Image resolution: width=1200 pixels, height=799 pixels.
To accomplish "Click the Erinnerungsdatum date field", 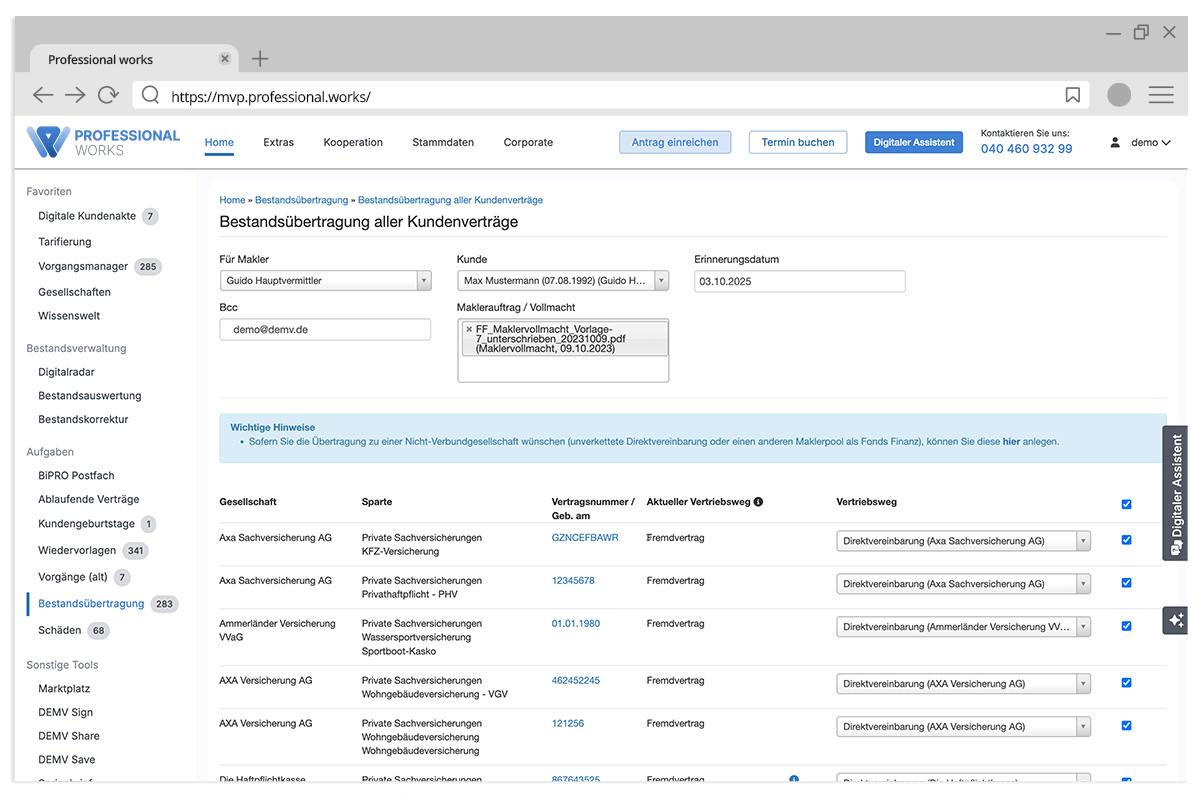I will [799, 281].
